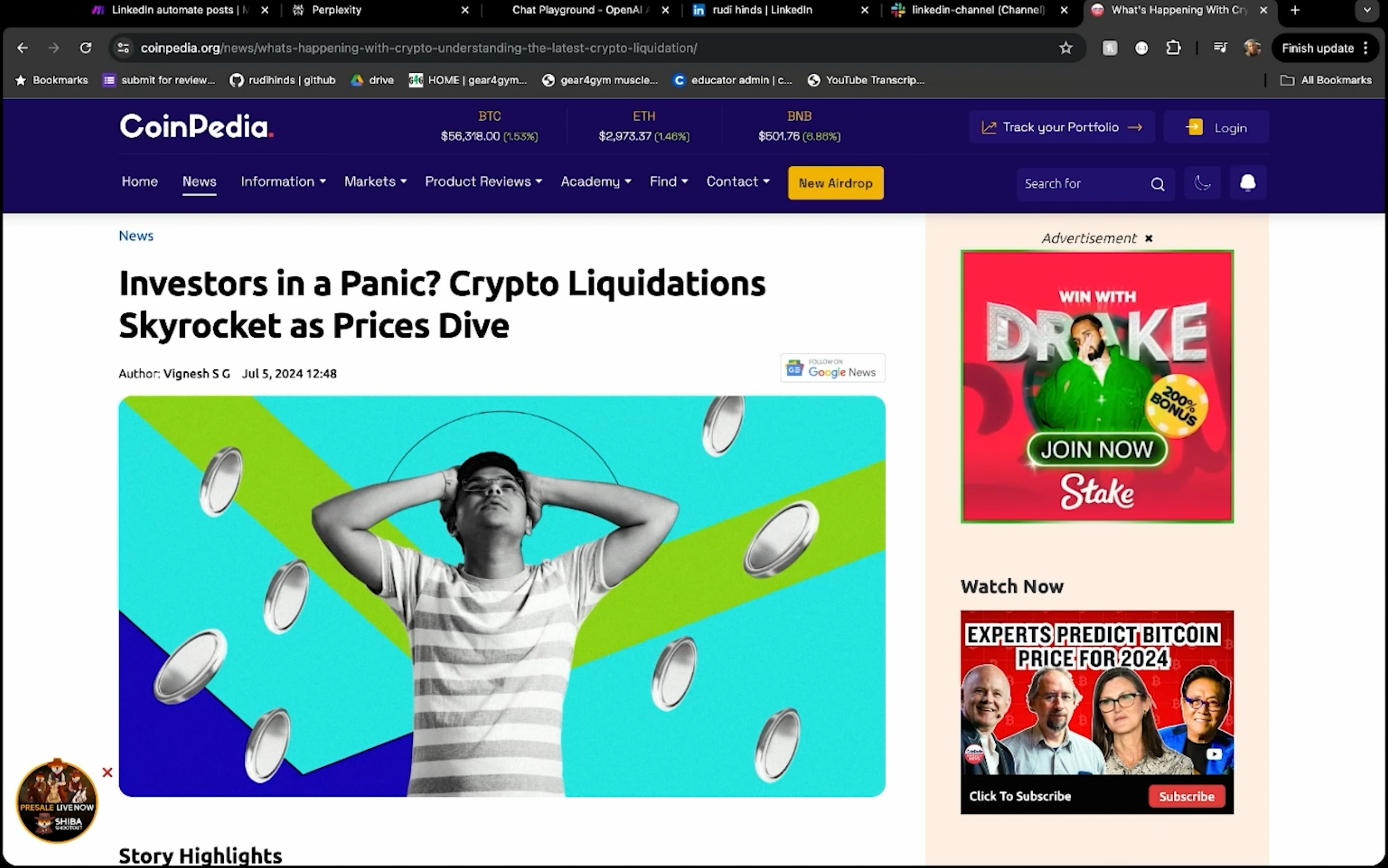Reload the page
The image size is (1388, 868).
pyautogui.click(x=86, y=48)
